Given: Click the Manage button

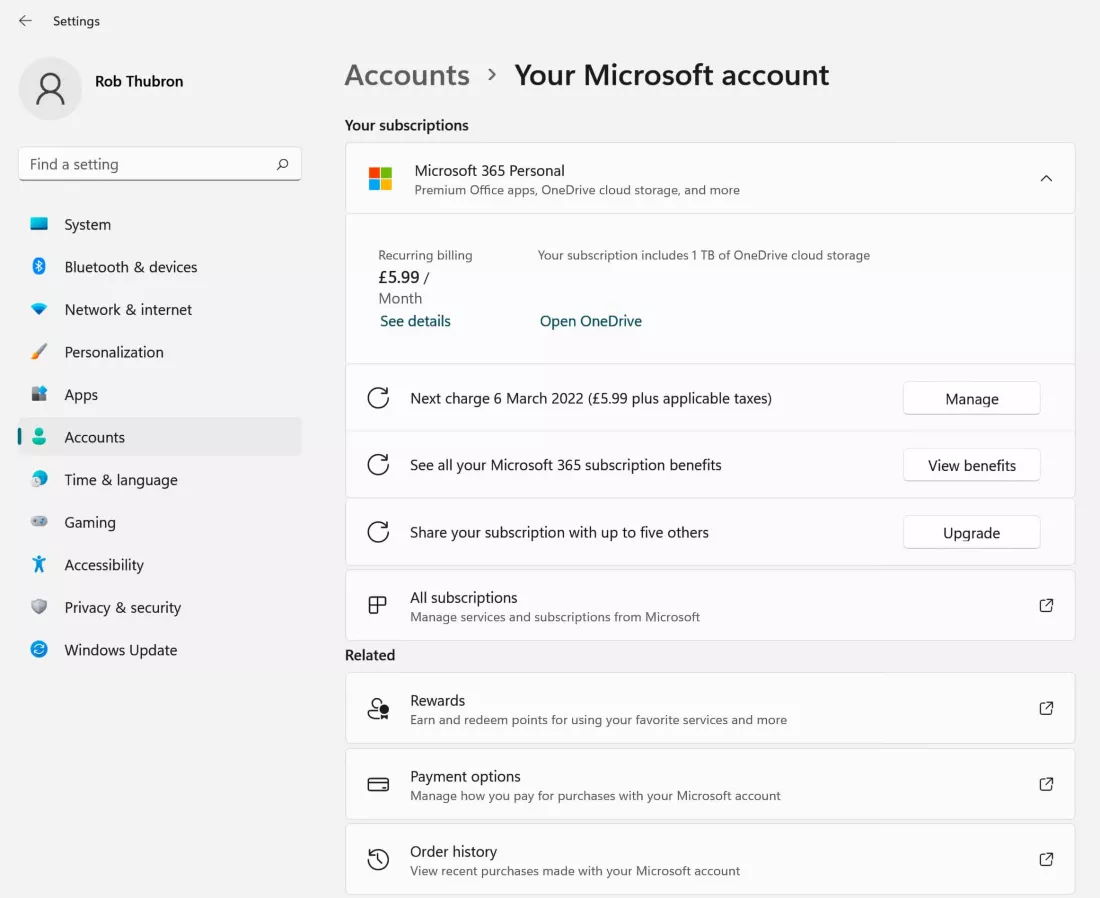Looking at the screenshot, I should click(971, 399).
